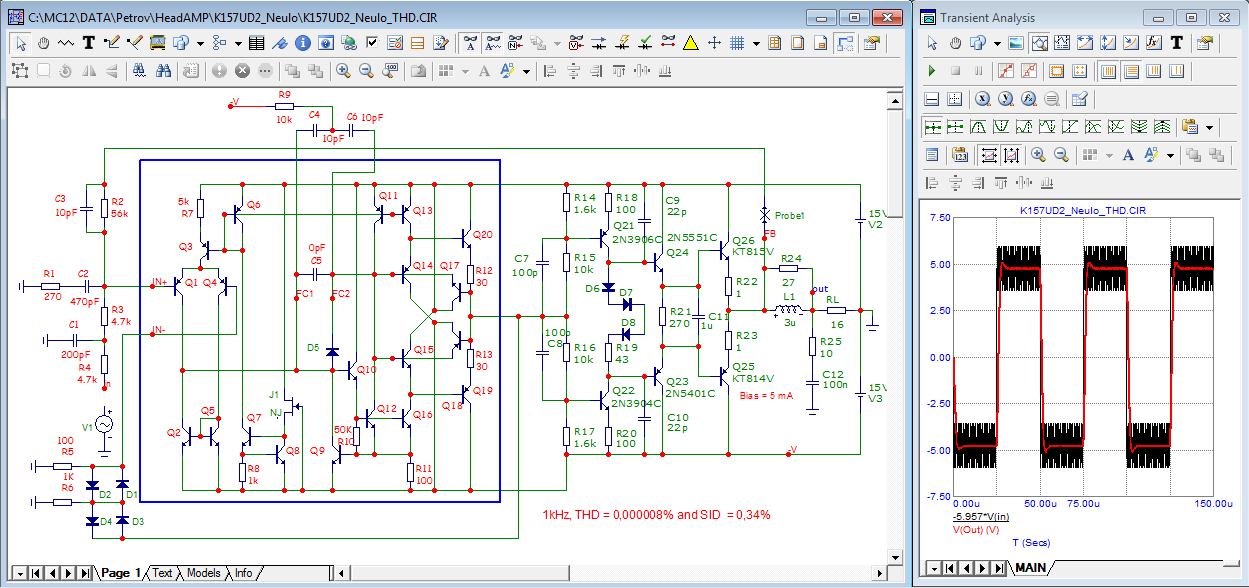This screenshot has height=588, width=1249.
Task: Toggle the green check condition display icon
Action: tap(644, 43)
